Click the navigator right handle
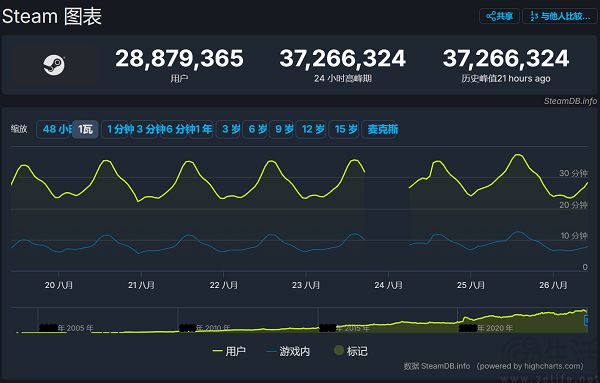This screenshot has height=383, width=600. click(586, 320)
